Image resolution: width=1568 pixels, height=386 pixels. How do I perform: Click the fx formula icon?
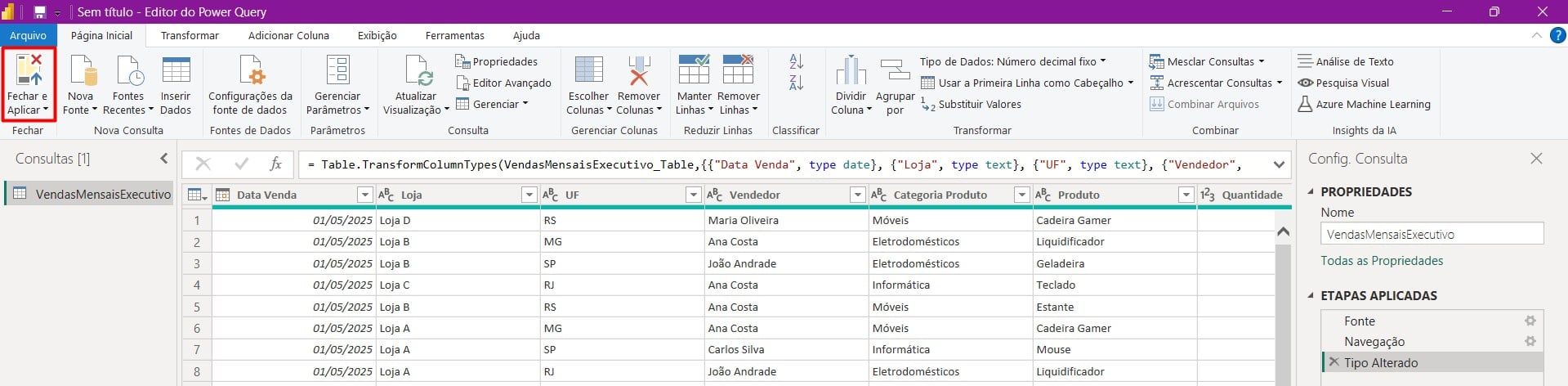(275, 164)
